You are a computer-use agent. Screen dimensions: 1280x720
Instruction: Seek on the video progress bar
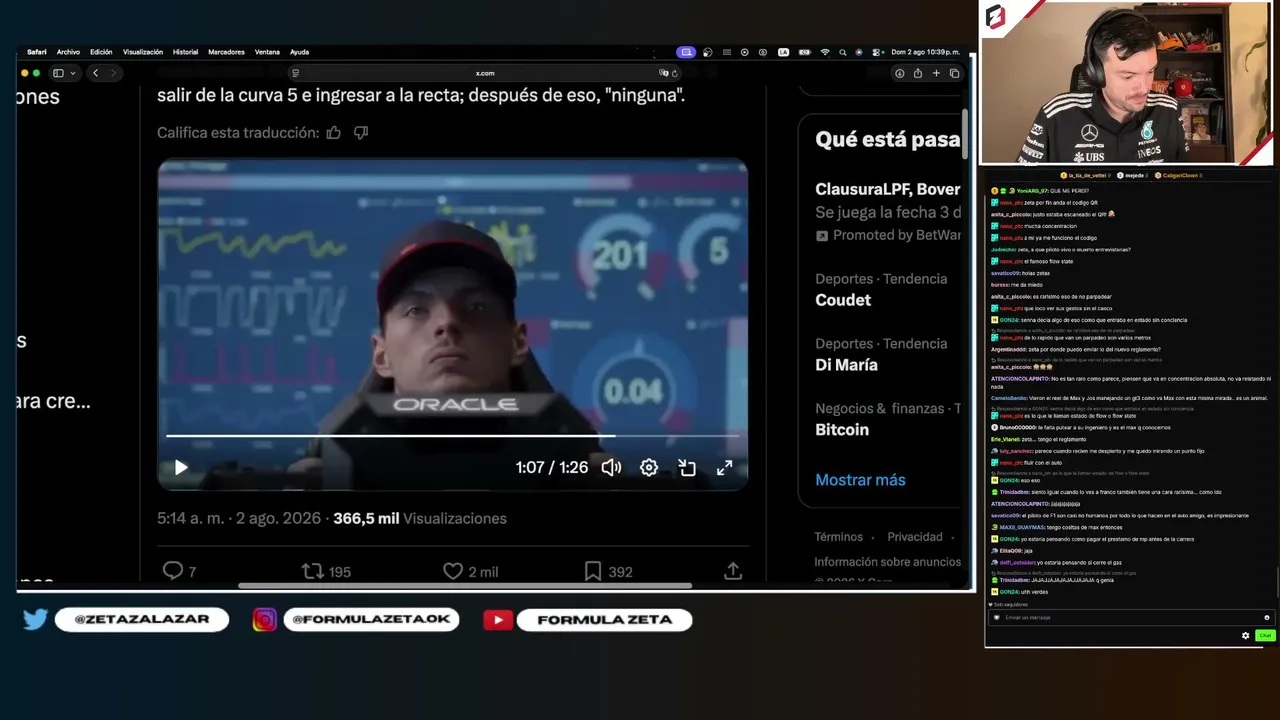pyautogui.click(x=452, y=436)
